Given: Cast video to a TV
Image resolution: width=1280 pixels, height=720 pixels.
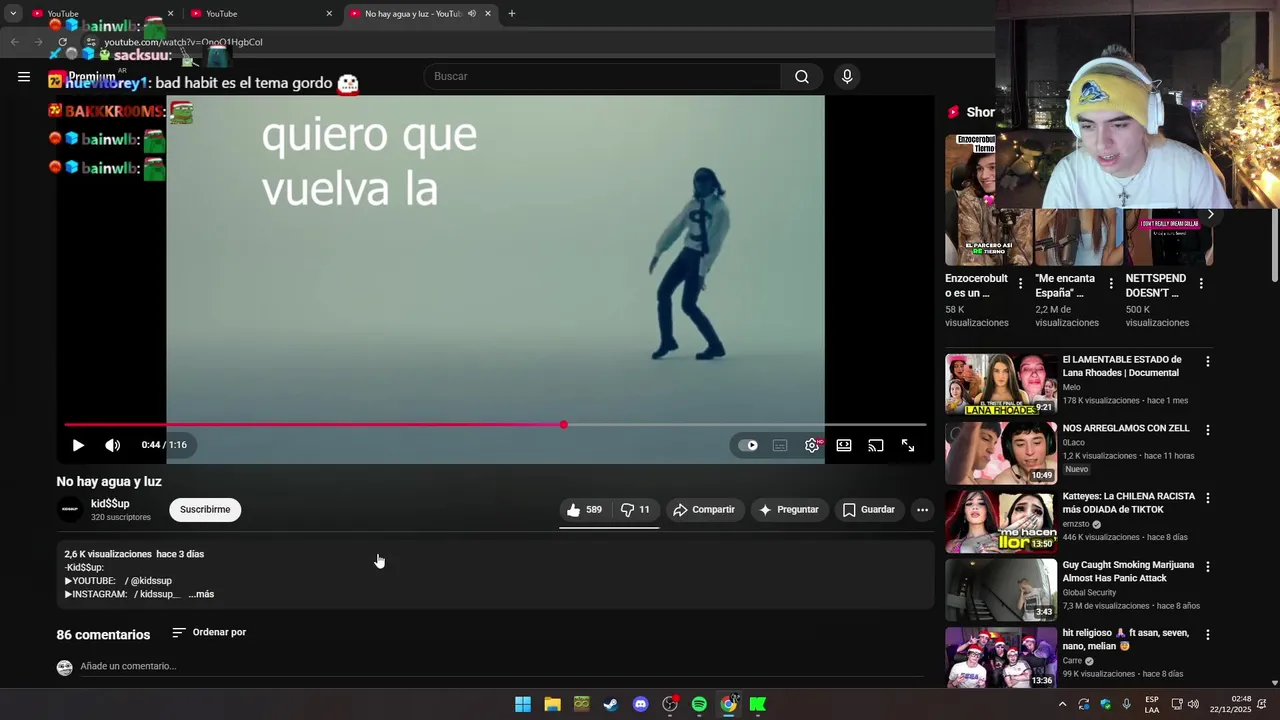Looking at the screenshot, I should click(876, 445).
